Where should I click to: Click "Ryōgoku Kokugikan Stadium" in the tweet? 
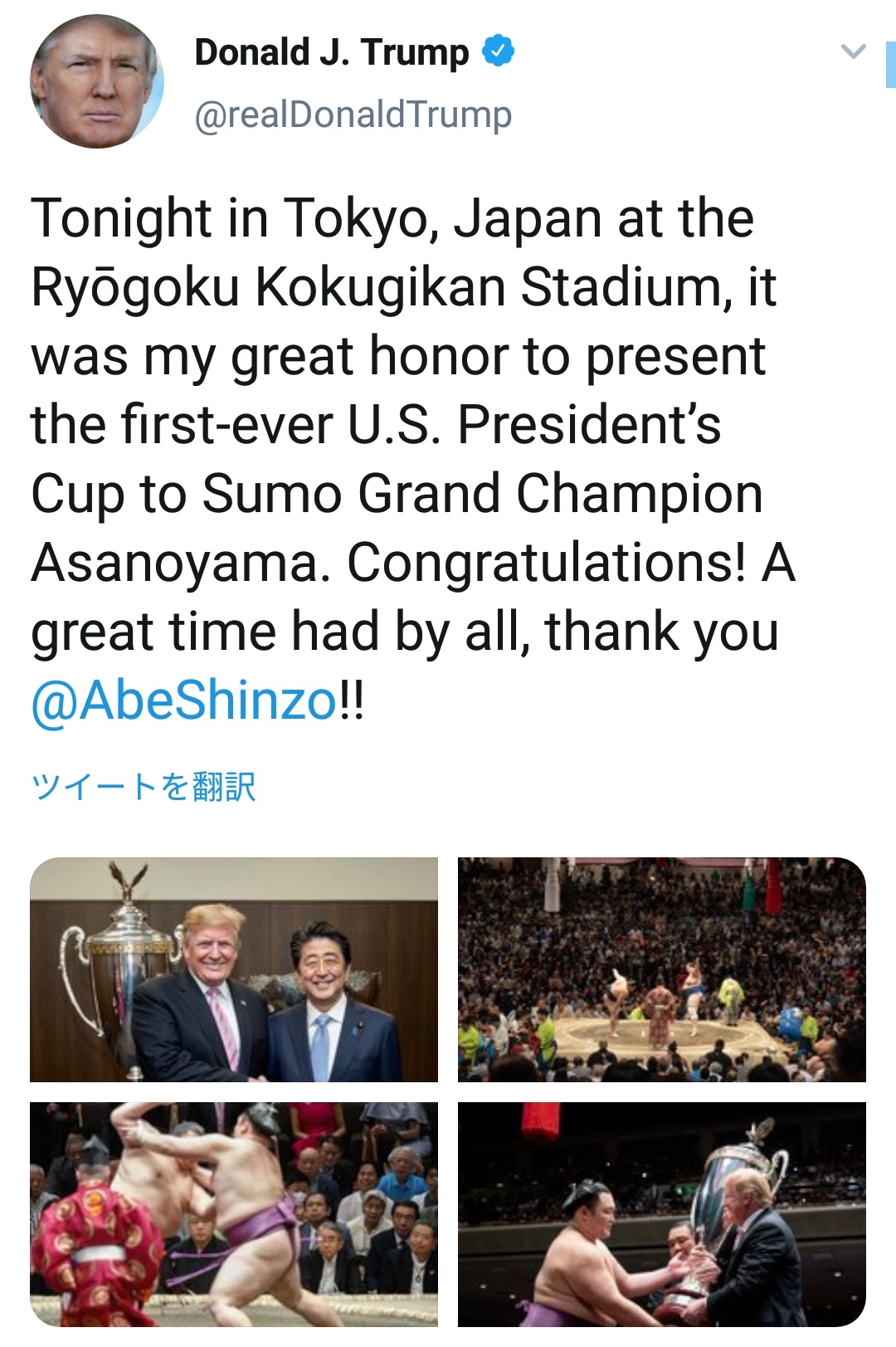[x=376, y=287]
